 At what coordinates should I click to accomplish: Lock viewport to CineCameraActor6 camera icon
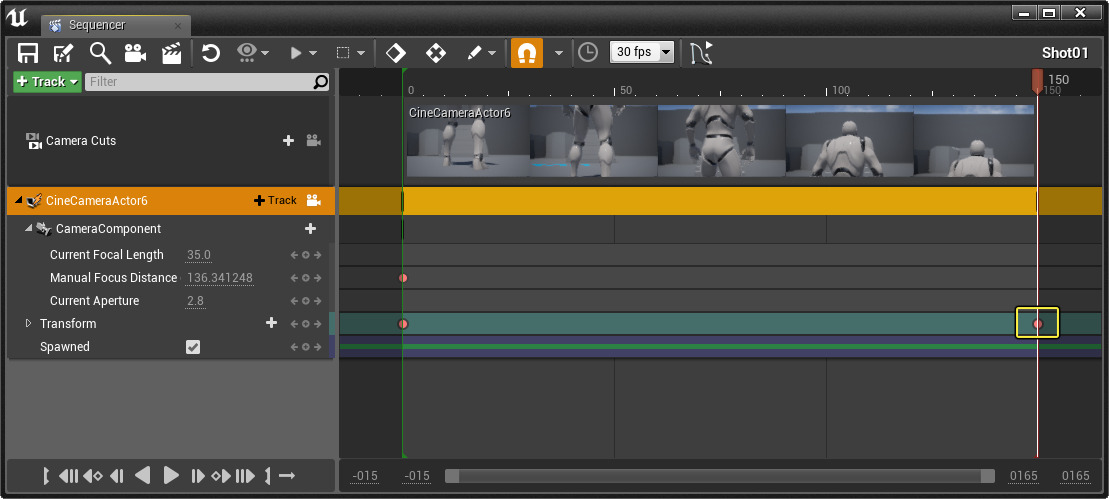[x=314, y=201]
